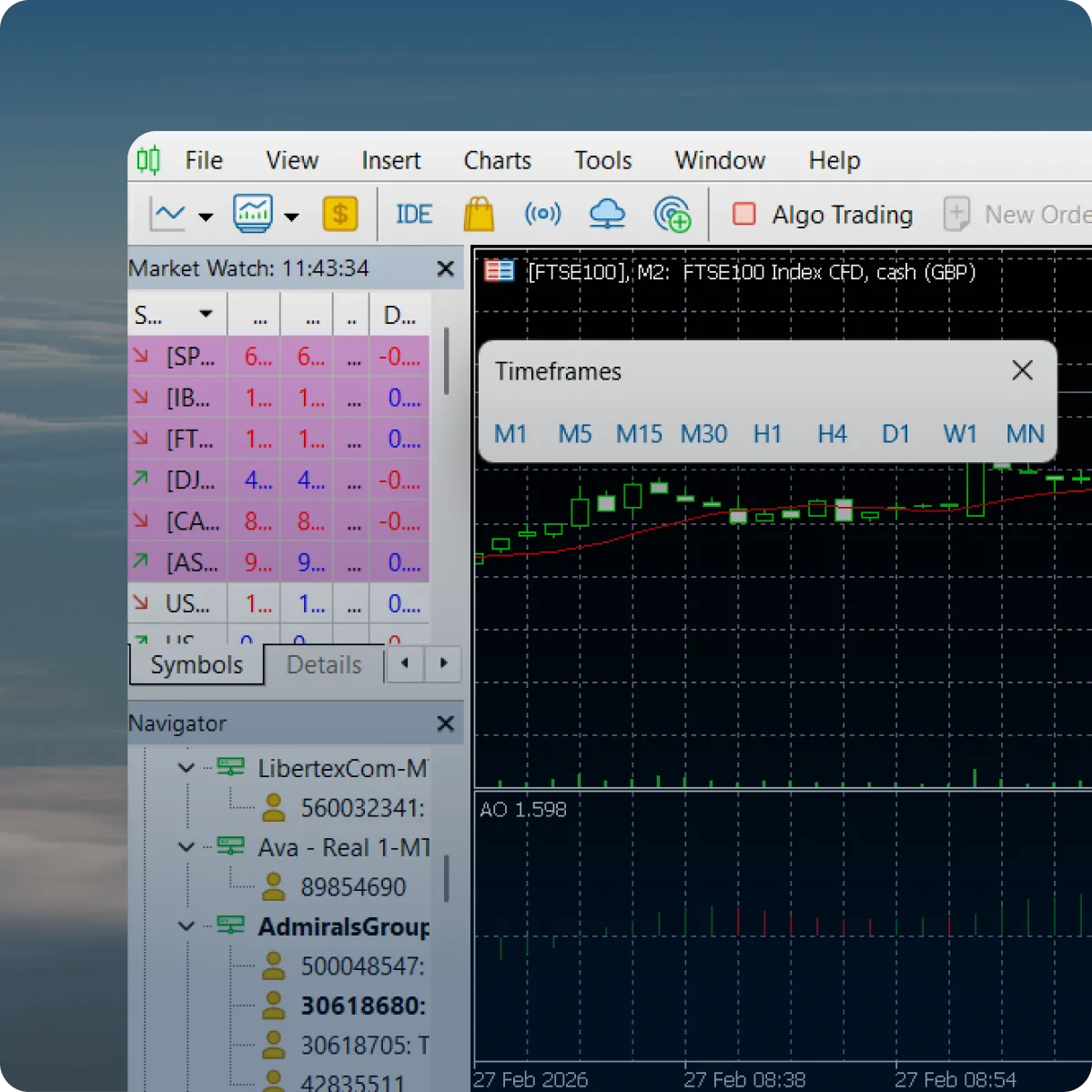Click the indicators chart monitor icon
Screen dimensions: 1092x1092
click(253, 215)
